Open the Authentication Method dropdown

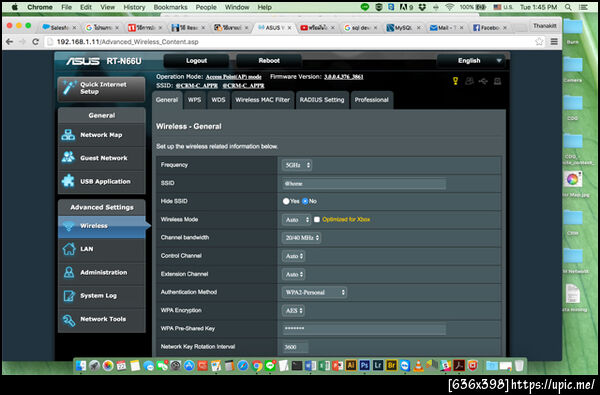[x=315, y=292]
